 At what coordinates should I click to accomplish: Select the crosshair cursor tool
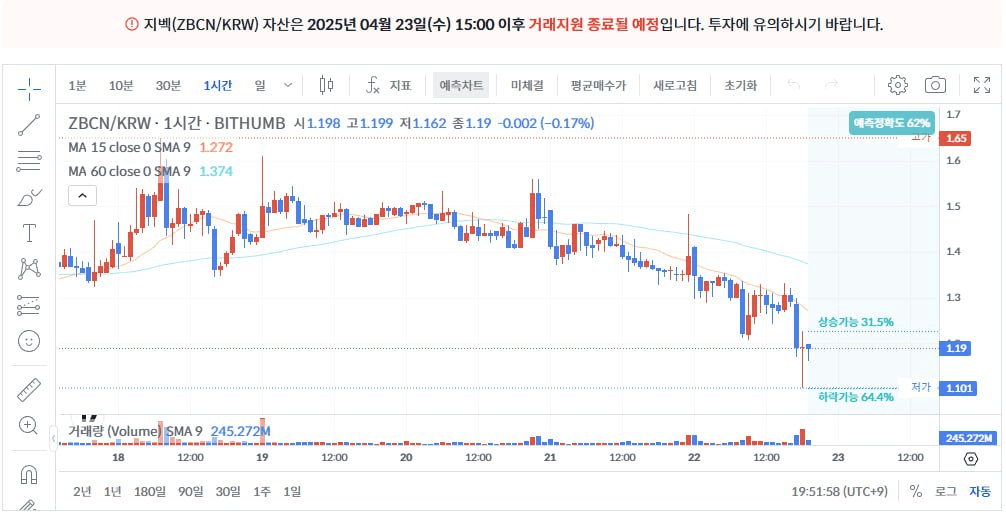[x=29, y=89]
